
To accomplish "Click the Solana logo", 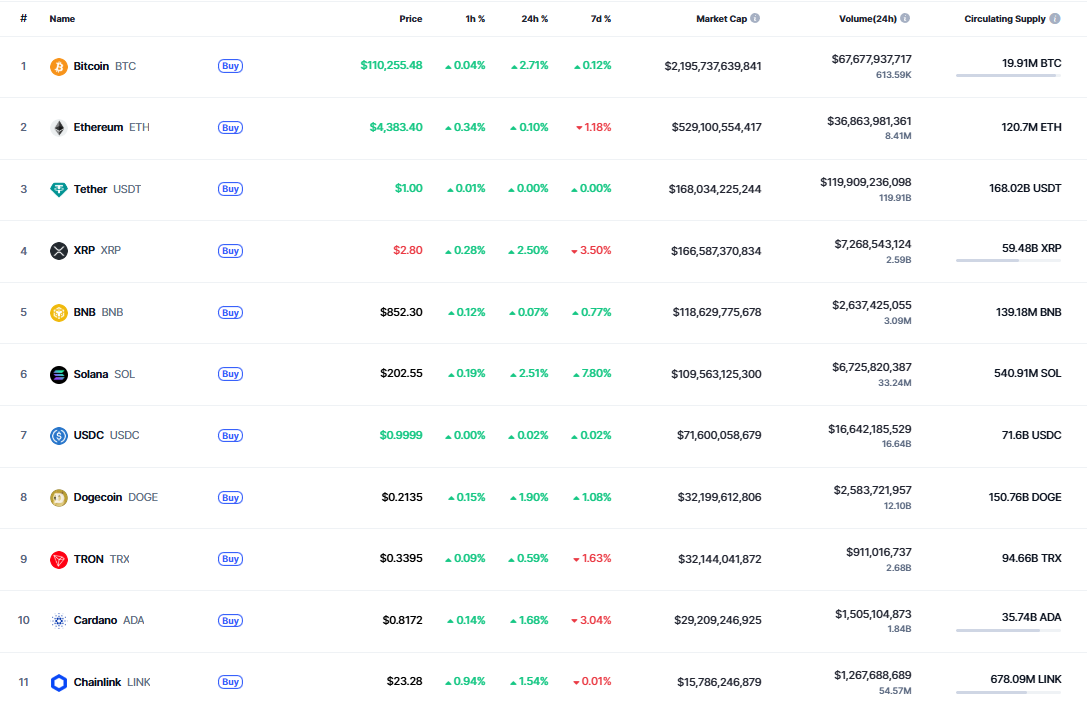I will pos(59,373).
